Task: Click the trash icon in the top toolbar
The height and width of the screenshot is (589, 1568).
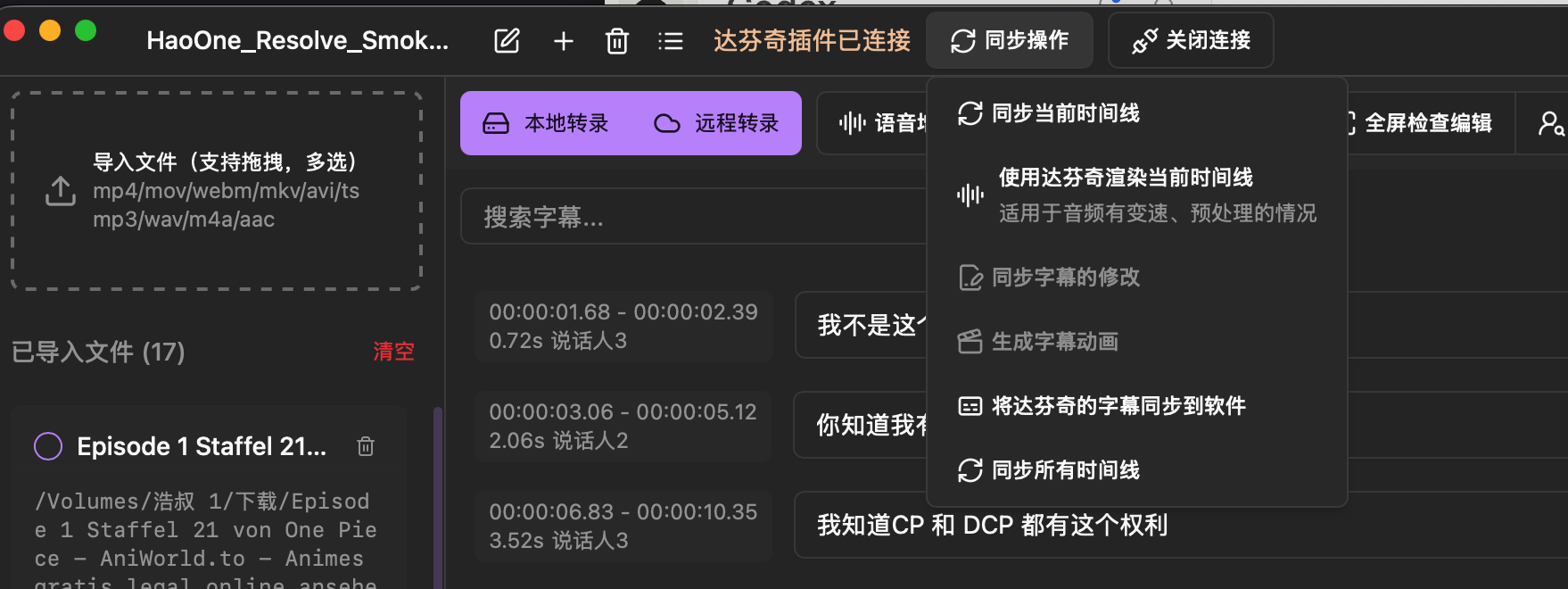Action: click(617, 41)
